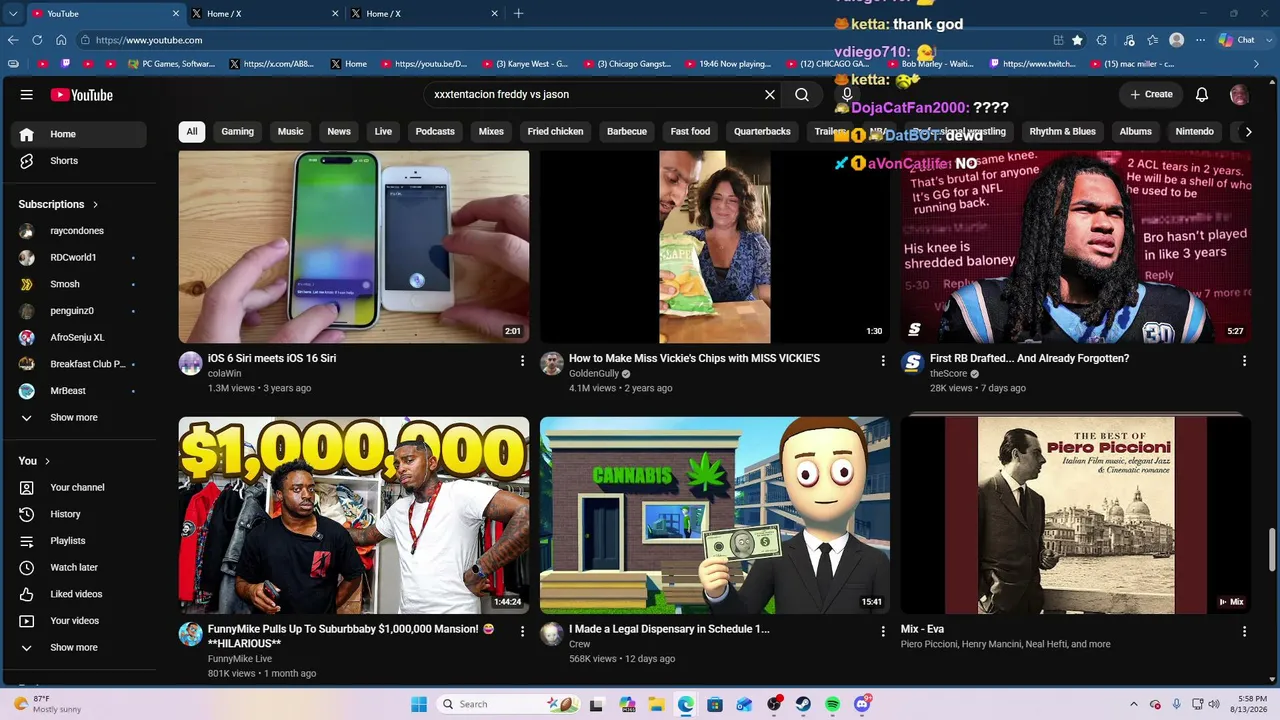This screenshot has width=1280, height=720.
Task: Open more options for FunnyMike video
Action: point(522,631)
